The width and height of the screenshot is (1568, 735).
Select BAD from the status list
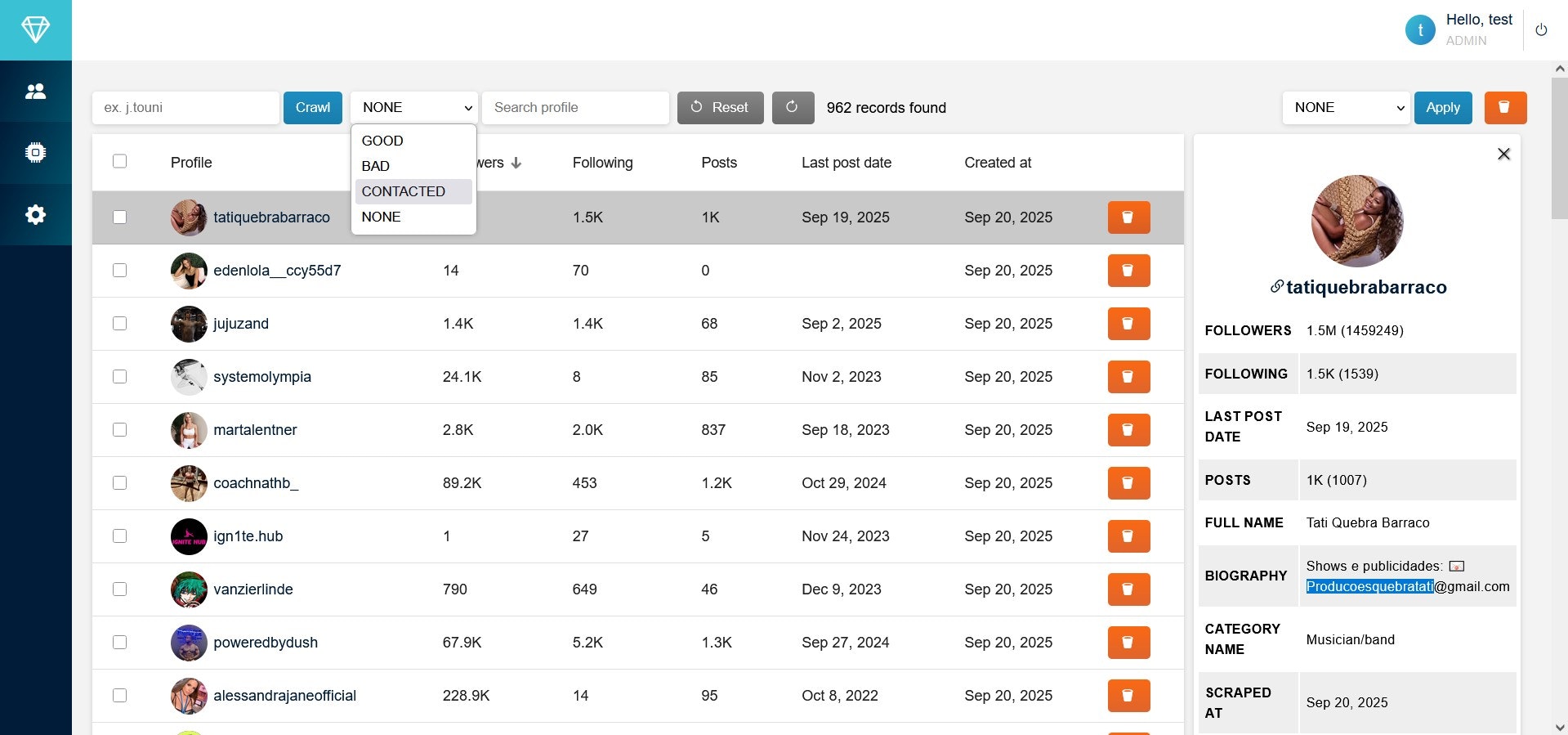[413, 166]
